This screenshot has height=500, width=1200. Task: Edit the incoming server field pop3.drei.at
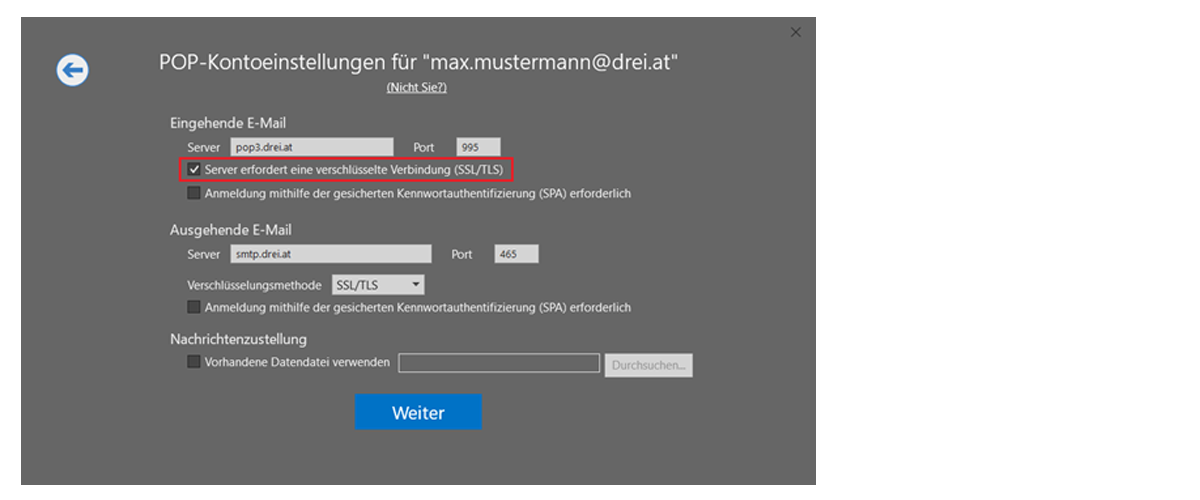[312, 147]
